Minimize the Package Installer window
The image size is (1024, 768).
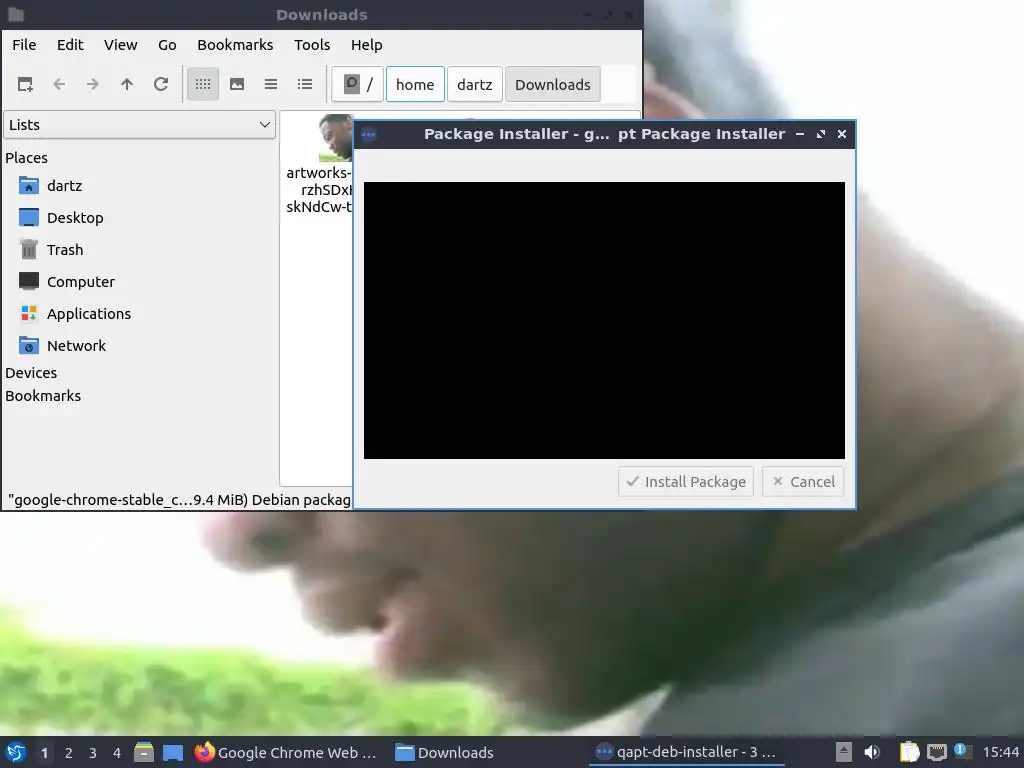[x=800, y=134]
